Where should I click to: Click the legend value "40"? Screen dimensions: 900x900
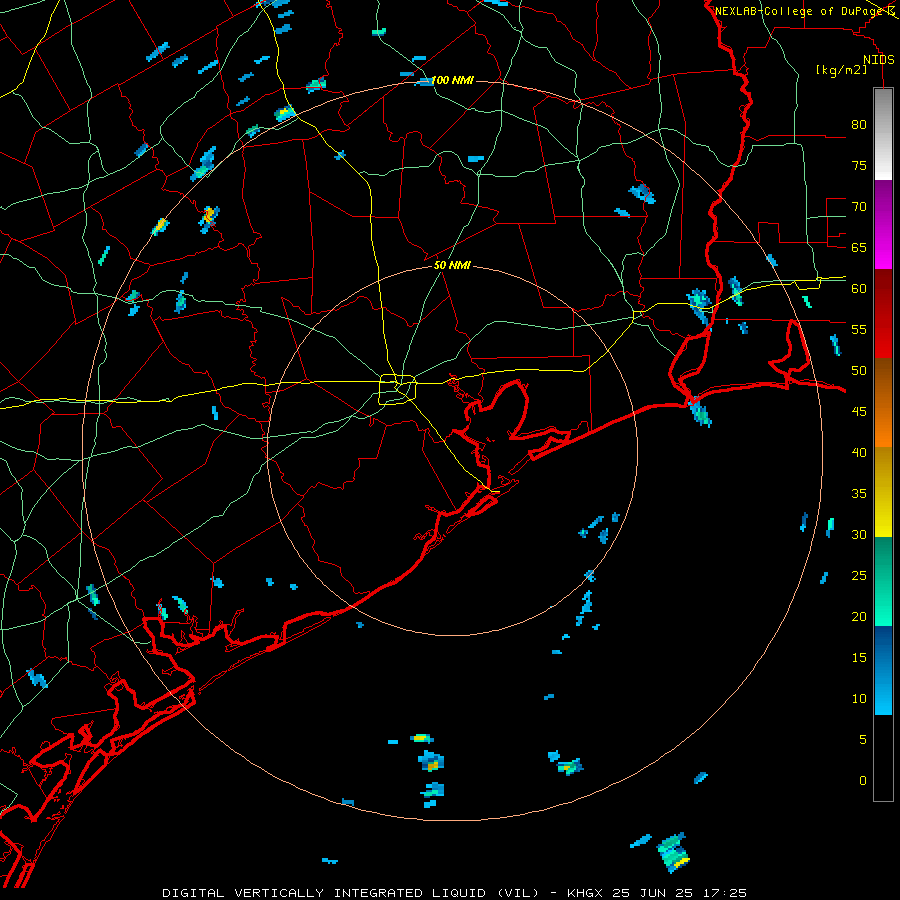tap(859, 452)
